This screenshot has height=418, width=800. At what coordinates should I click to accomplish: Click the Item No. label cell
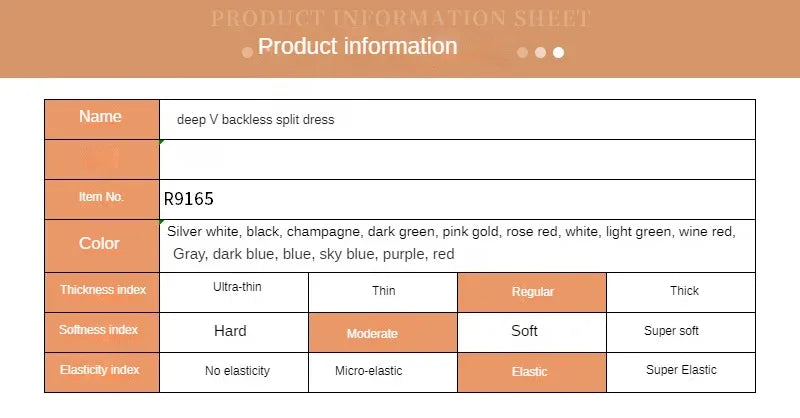(102, 200)
